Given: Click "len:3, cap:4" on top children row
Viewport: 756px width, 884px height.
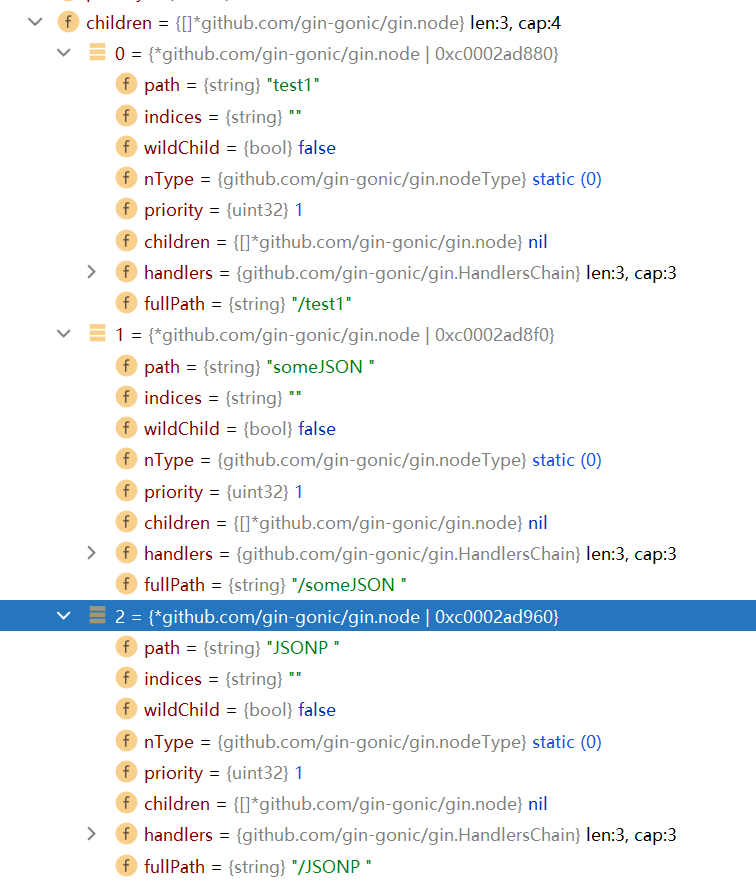Looking at the screenshot, I should (515, 23).
